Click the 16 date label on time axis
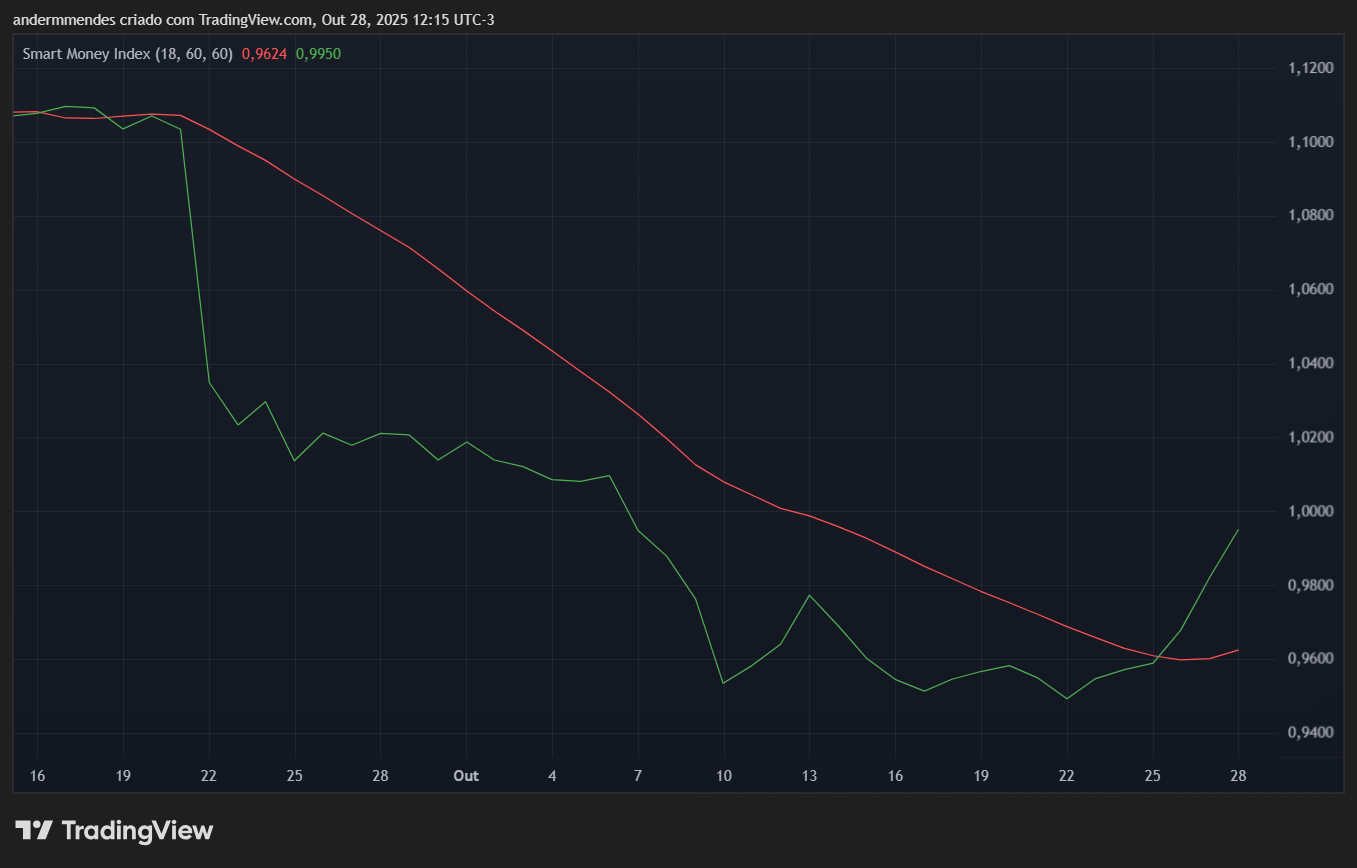This screenshot has width=1357, height=868. coord(38,775)
